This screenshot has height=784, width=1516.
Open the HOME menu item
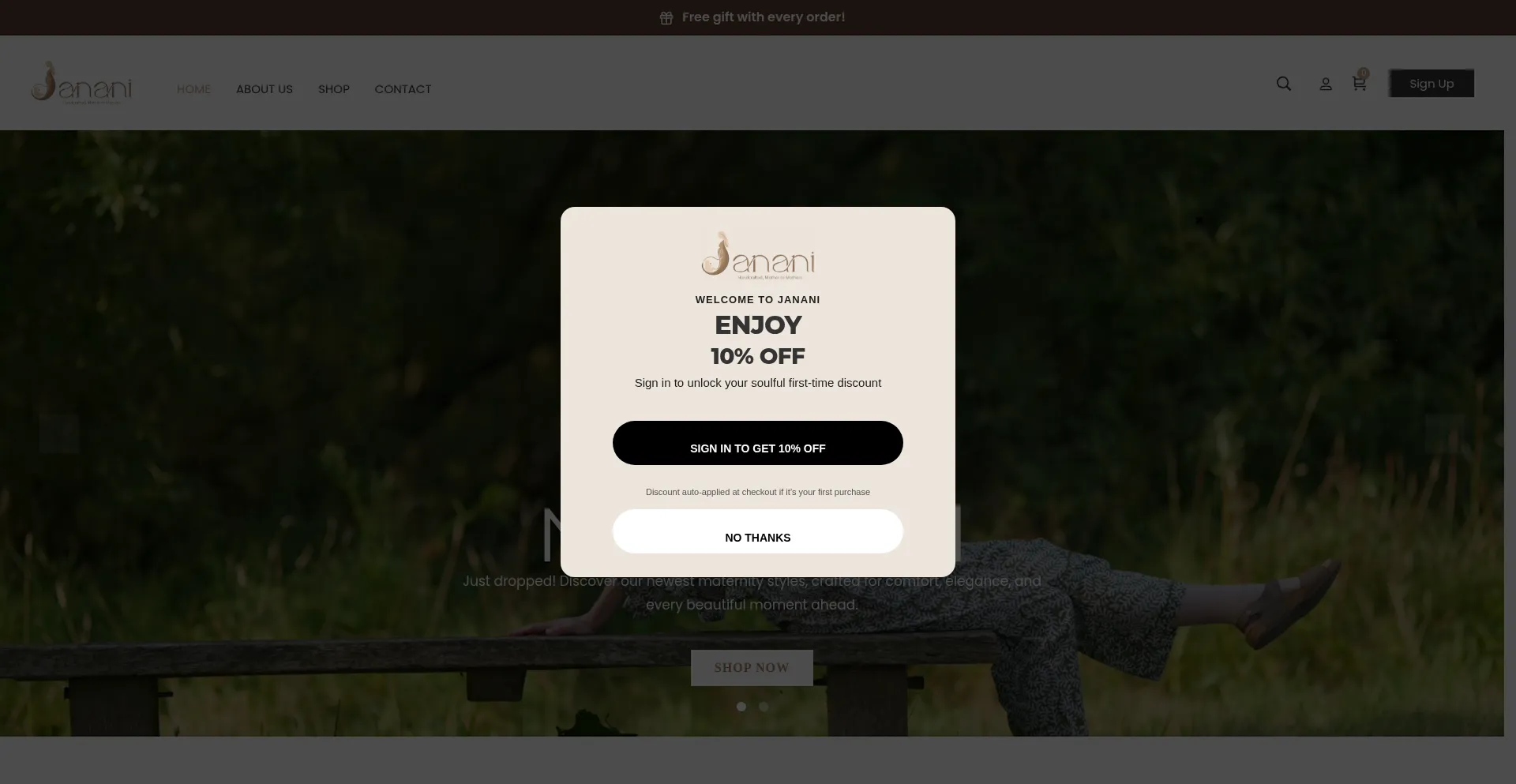click(x=193, y=89)
